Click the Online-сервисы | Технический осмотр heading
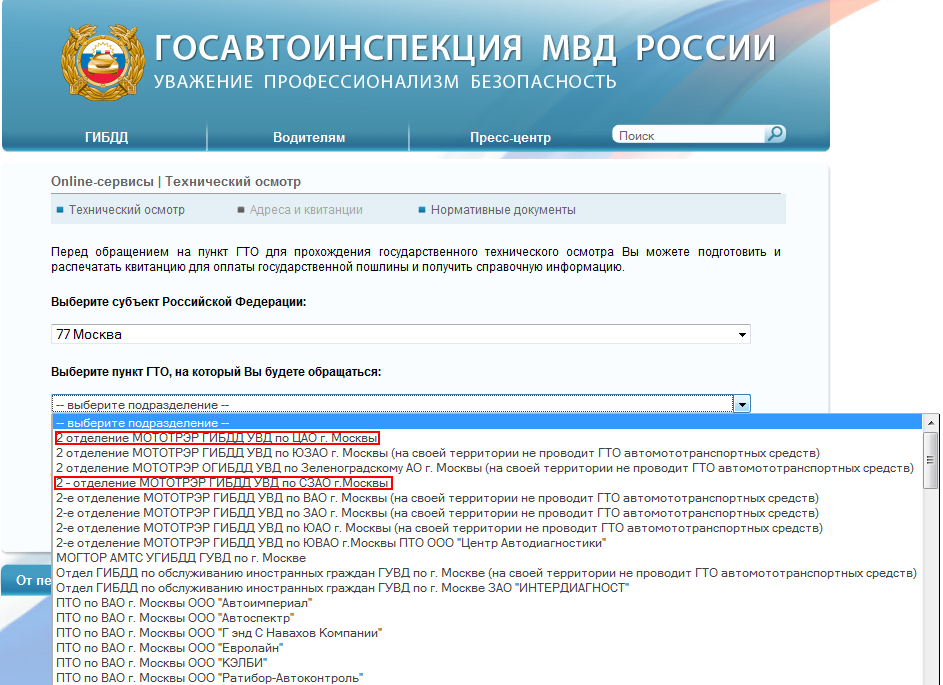This screenshot has width=943, height=685. click(176, 182)
